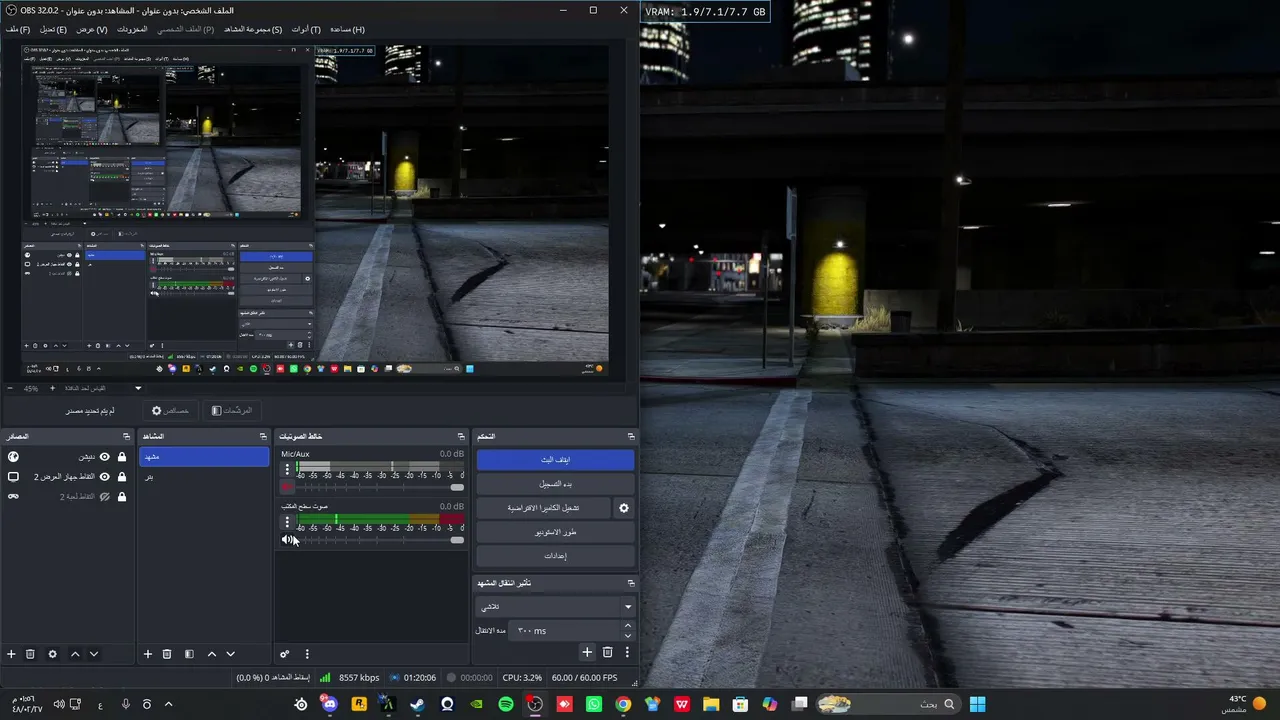The width and height of the screenshot is (1280, 720).
Task: Open Discord from the taskbar
Action: (330, 704)
